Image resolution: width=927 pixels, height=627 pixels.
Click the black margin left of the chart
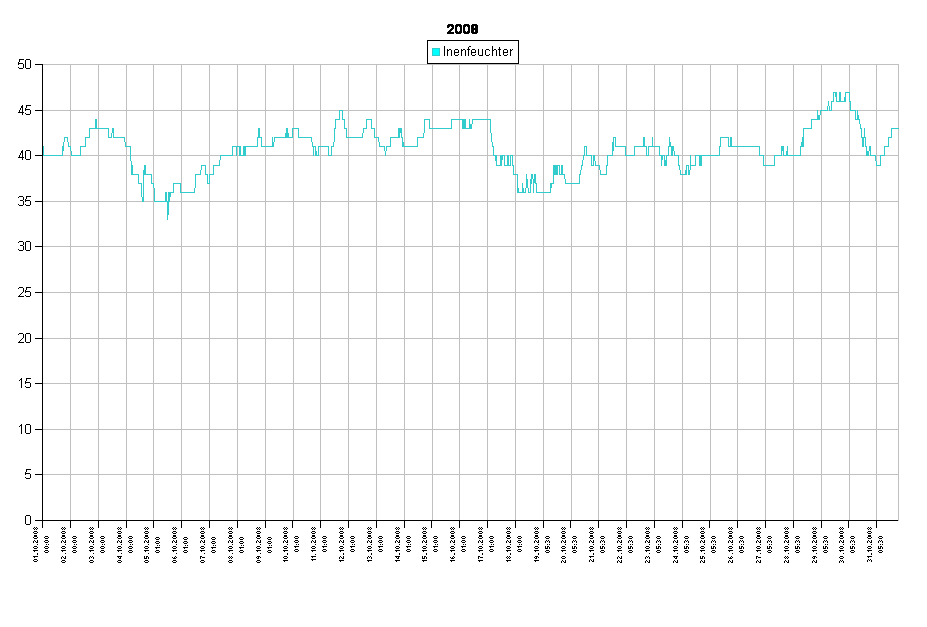[20, 300]
